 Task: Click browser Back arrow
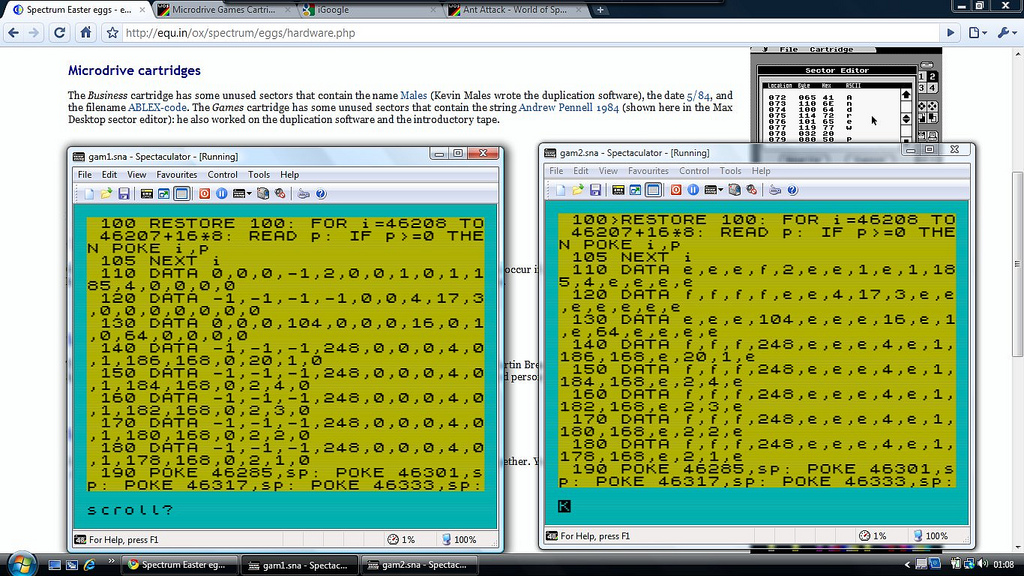(14, 33)
